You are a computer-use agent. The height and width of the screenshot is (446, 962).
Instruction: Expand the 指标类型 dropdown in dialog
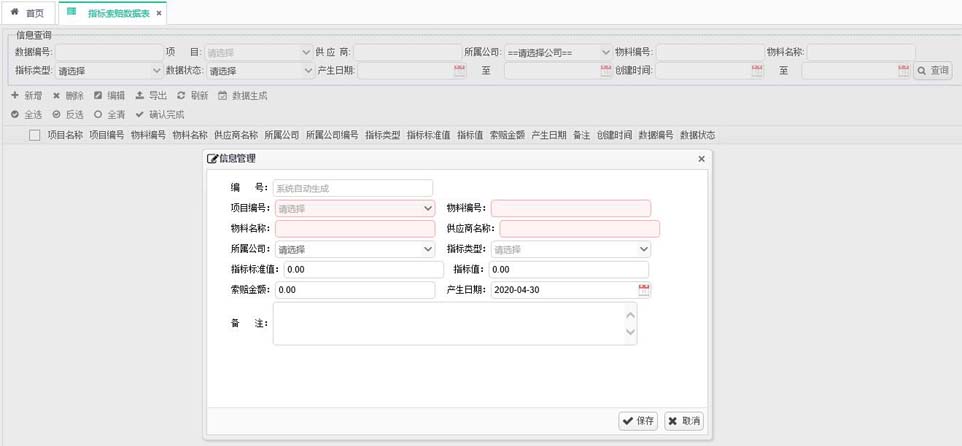[x=643, y=249]
